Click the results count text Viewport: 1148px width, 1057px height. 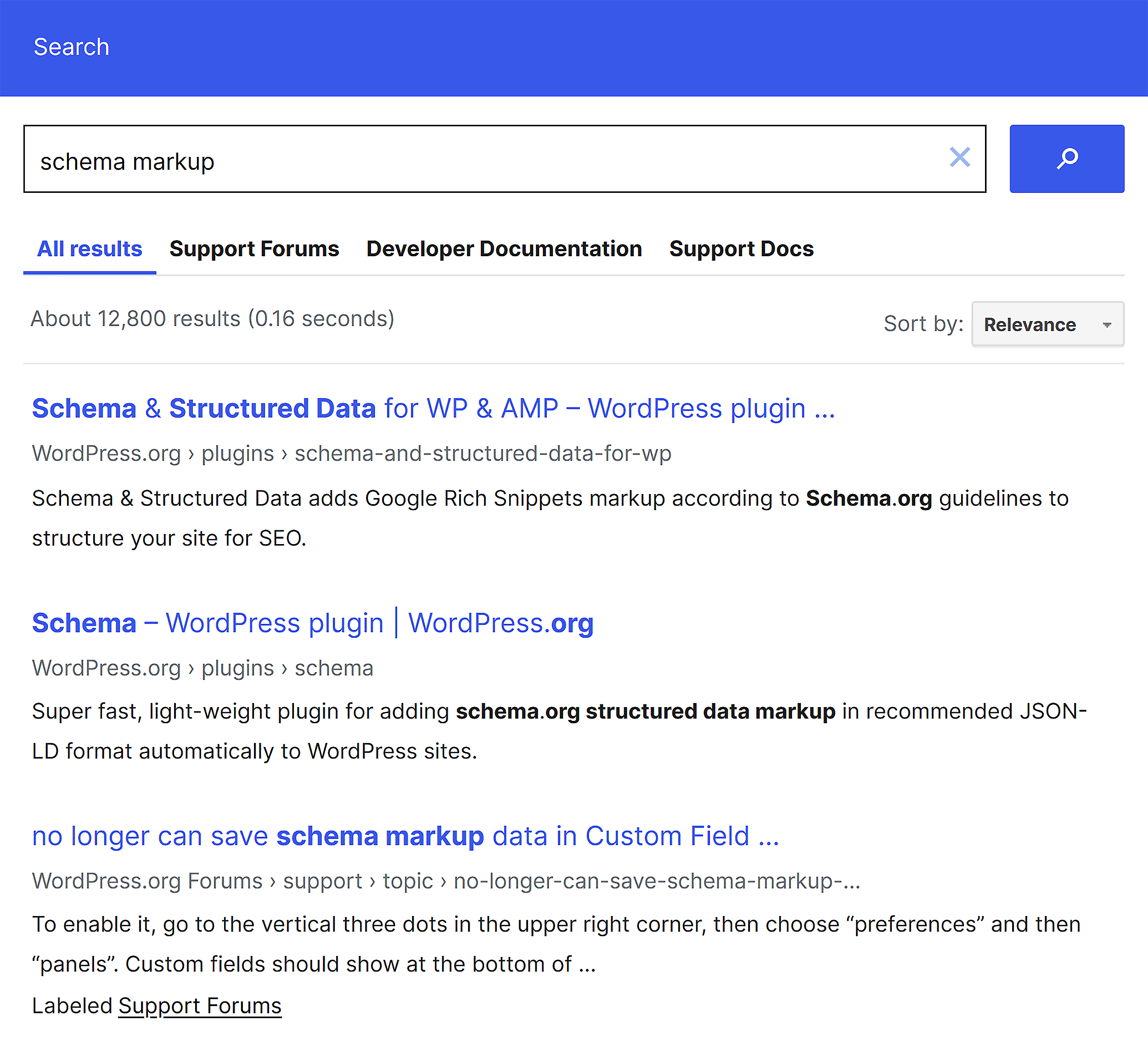coord(212,319)
